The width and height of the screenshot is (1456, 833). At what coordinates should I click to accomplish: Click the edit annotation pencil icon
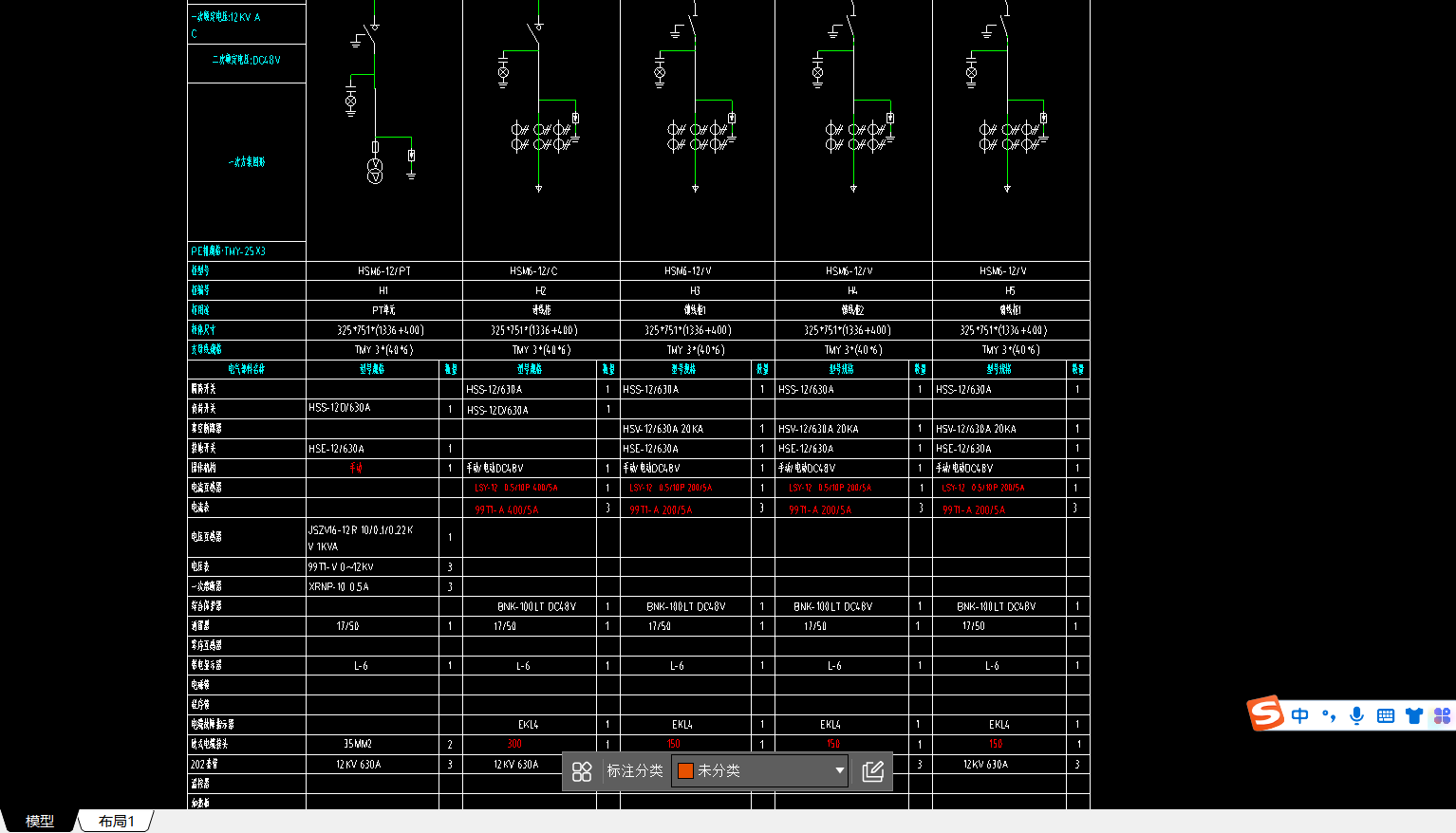873,771
